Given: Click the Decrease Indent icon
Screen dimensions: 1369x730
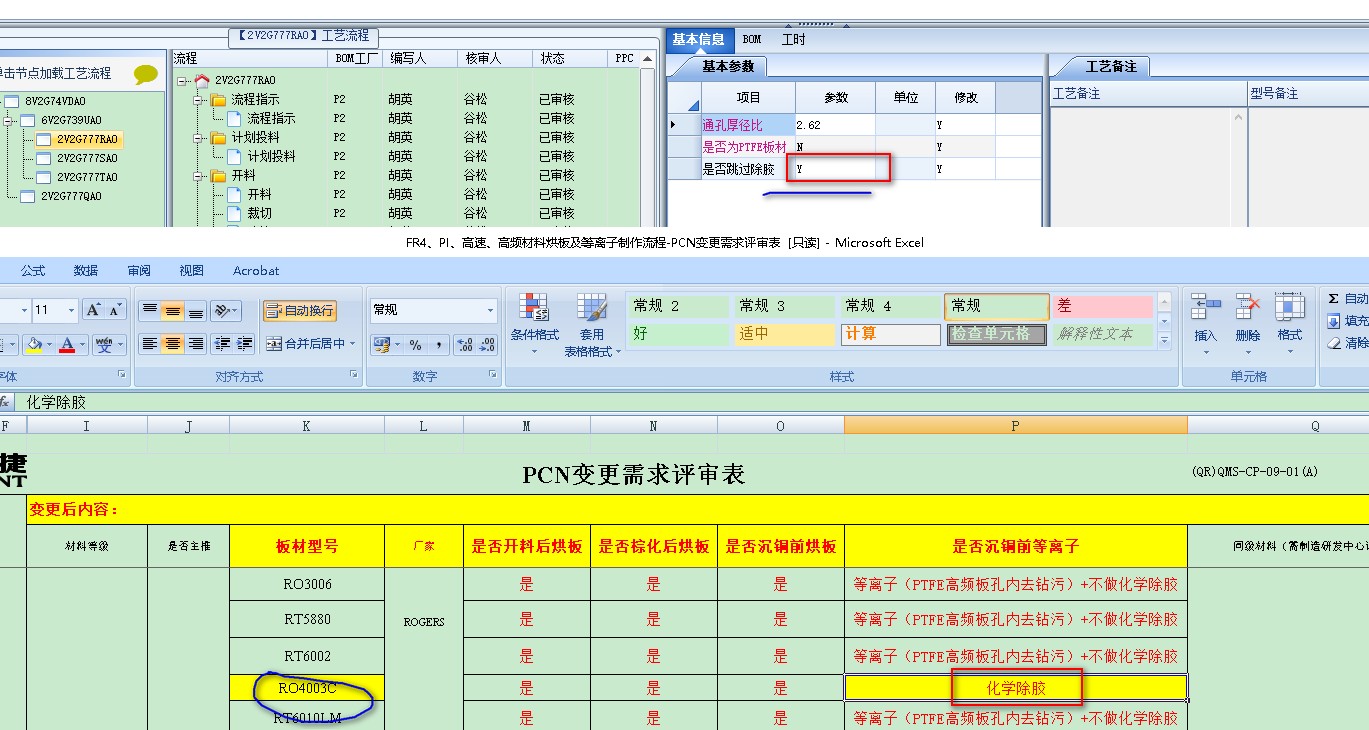Looking at the screenshot, I should [x=222, y=344].
